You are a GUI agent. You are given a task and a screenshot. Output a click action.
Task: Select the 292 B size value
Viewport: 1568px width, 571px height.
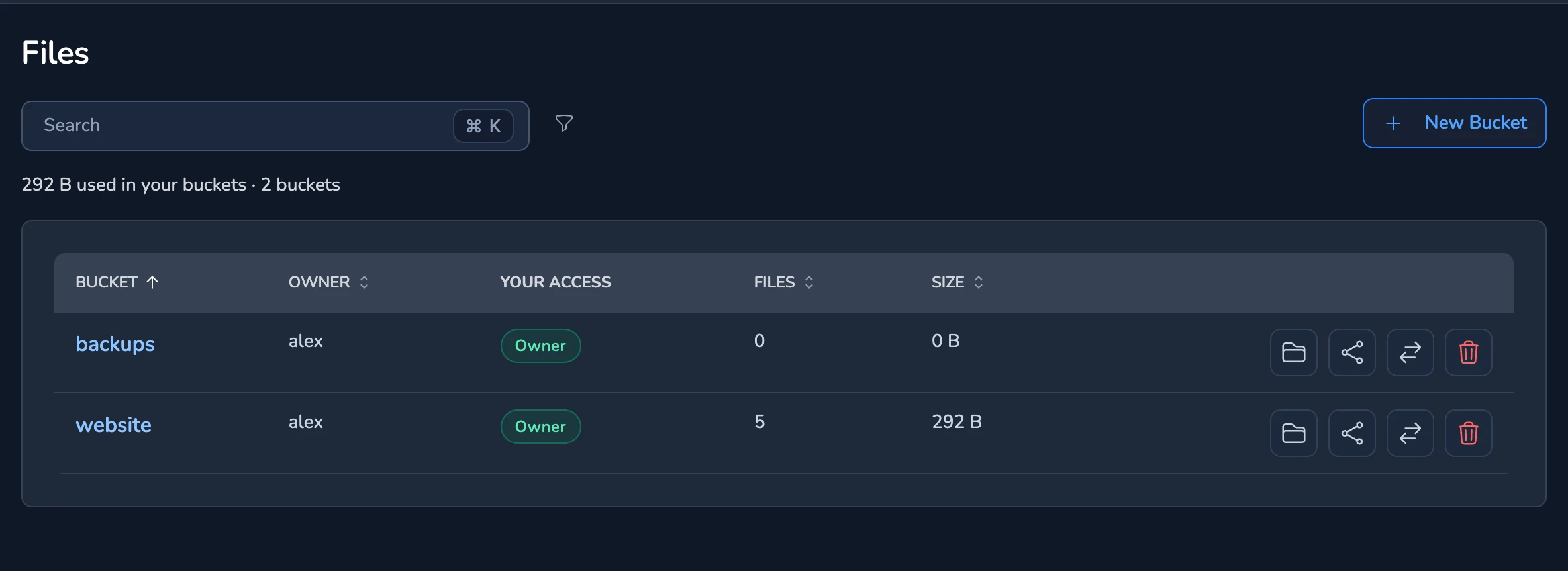[957, 421]
